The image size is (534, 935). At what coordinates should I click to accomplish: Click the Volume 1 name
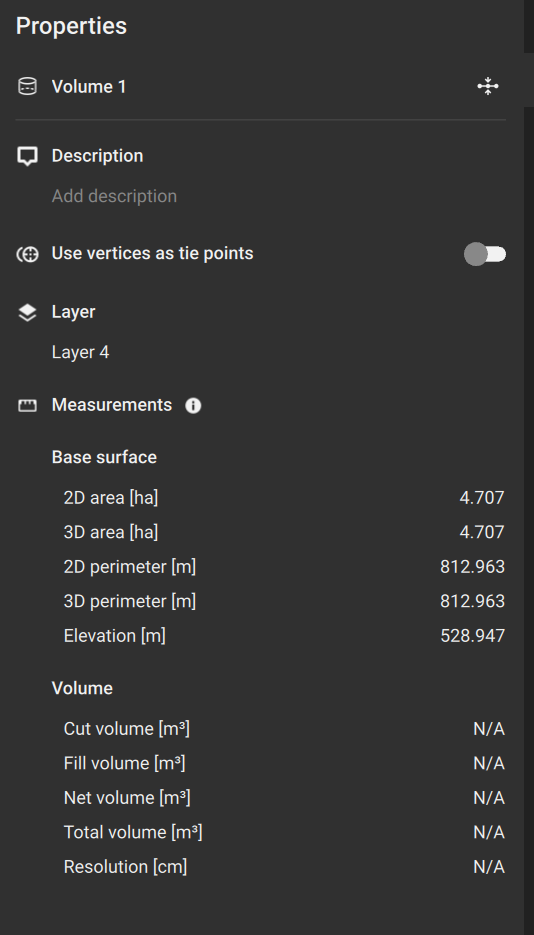[x=89, y=87]
